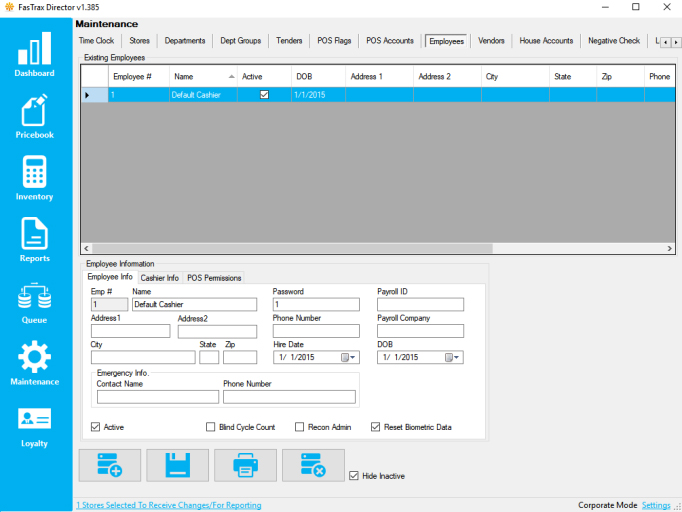Click the emergency Phone Number field

(x=289, y=397)
